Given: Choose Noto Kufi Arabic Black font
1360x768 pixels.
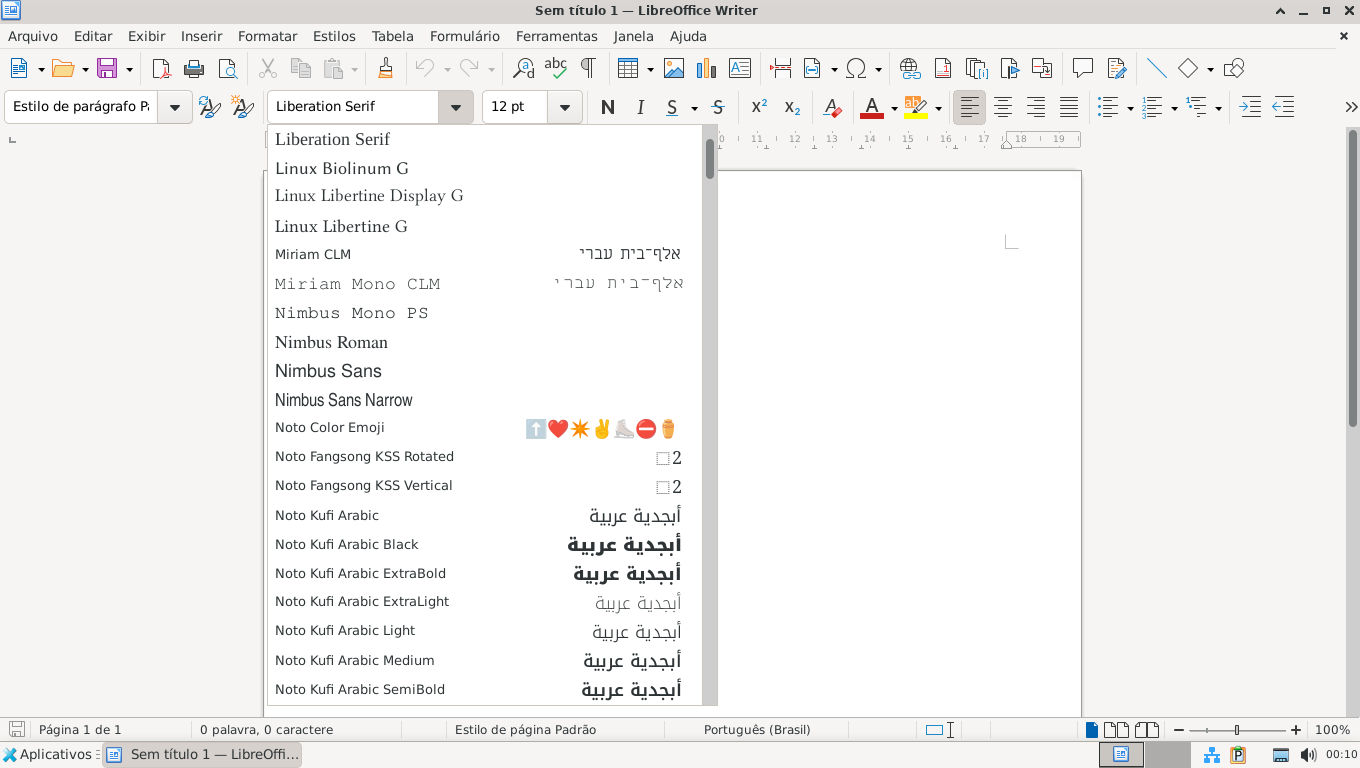Looking at the screenshot, I should (x=347, y=544).
